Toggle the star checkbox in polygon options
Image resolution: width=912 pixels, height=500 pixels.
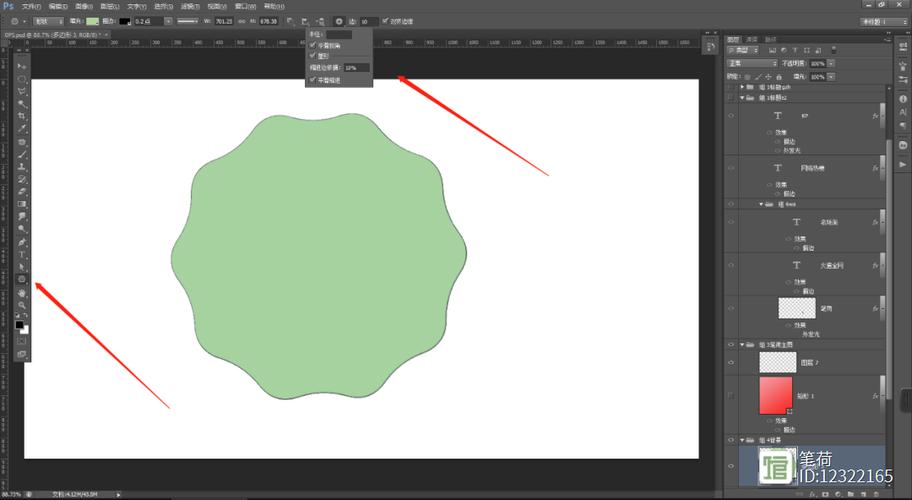point(313,56)
